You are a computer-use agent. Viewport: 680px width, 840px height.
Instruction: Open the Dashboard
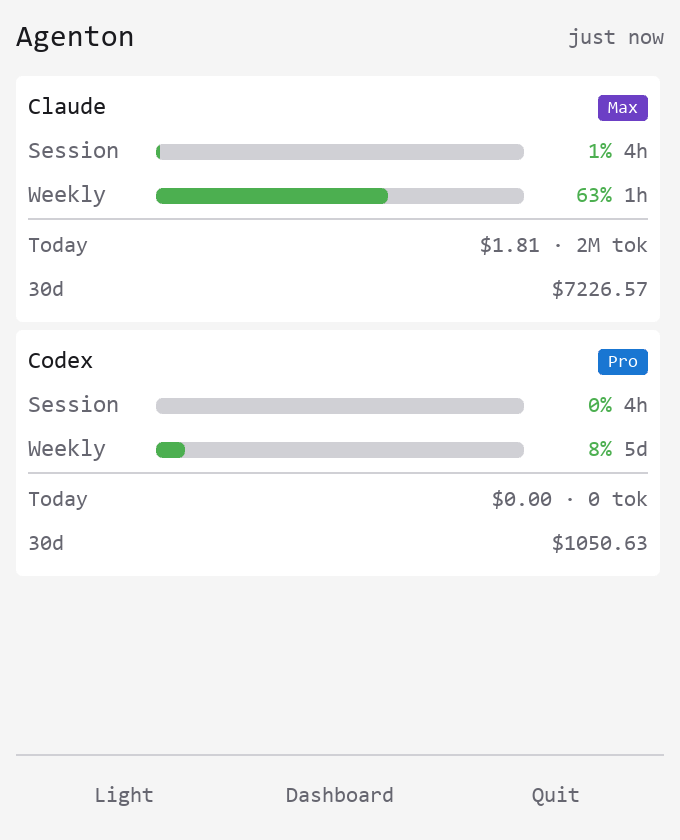pyautogui.click(x=339, y=795)
